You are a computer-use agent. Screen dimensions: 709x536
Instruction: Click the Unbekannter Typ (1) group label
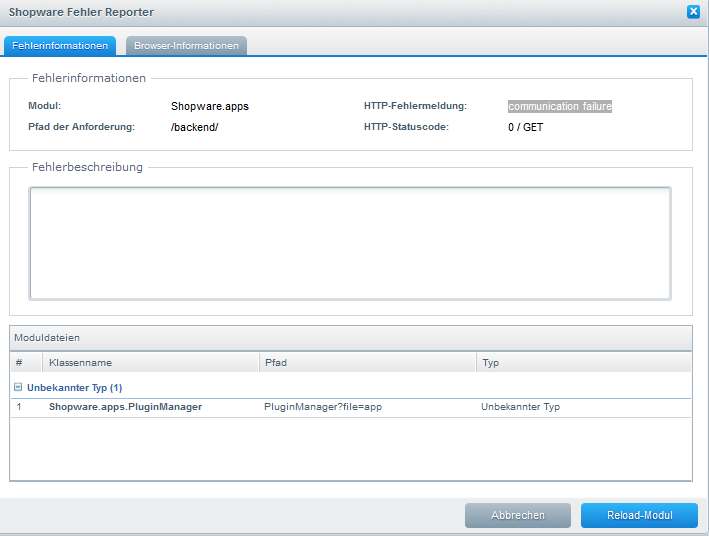75,388
